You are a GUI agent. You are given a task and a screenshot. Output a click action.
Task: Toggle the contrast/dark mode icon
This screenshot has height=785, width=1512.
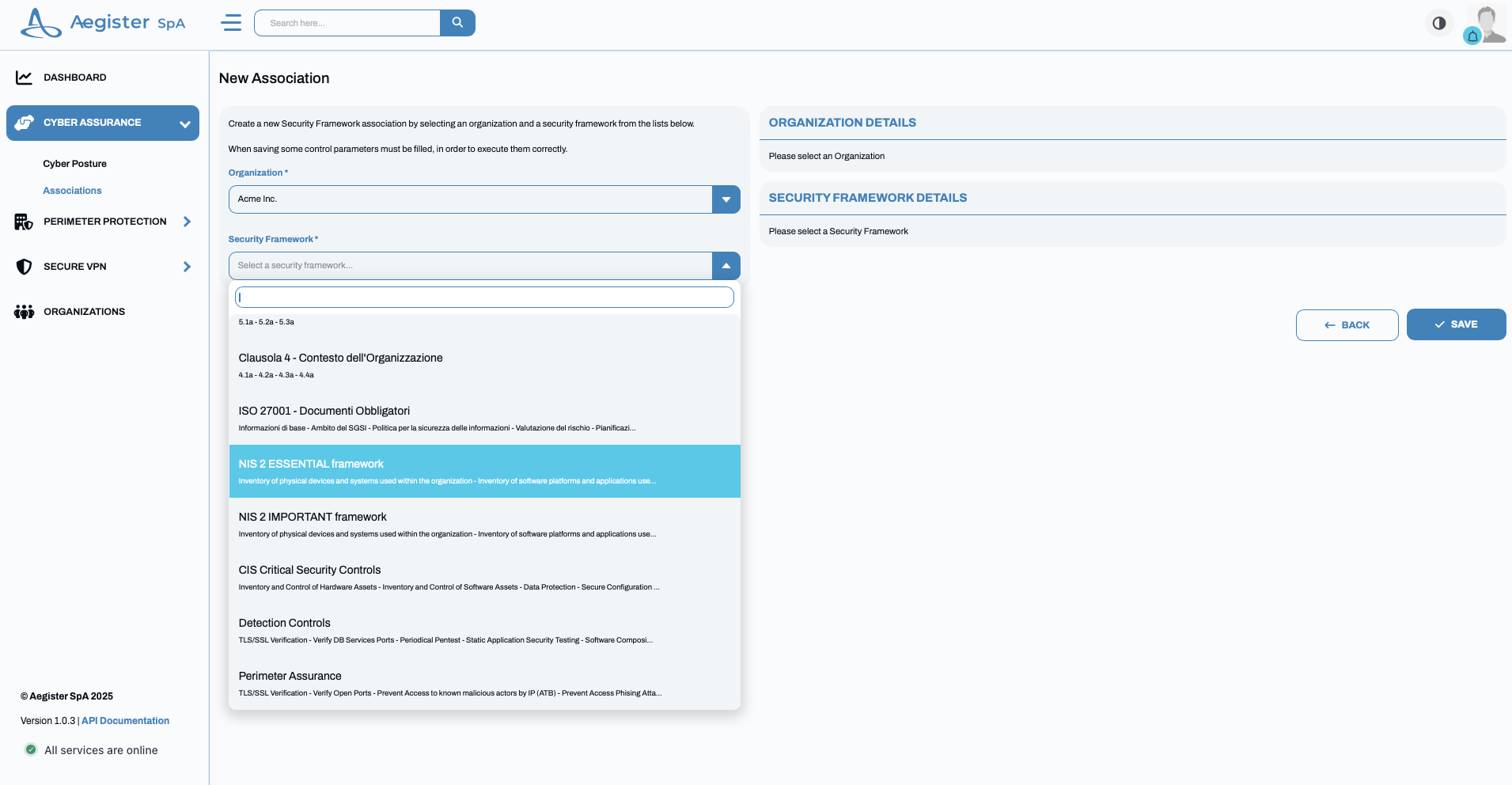pyautogui.click(x=1438, y=23)
